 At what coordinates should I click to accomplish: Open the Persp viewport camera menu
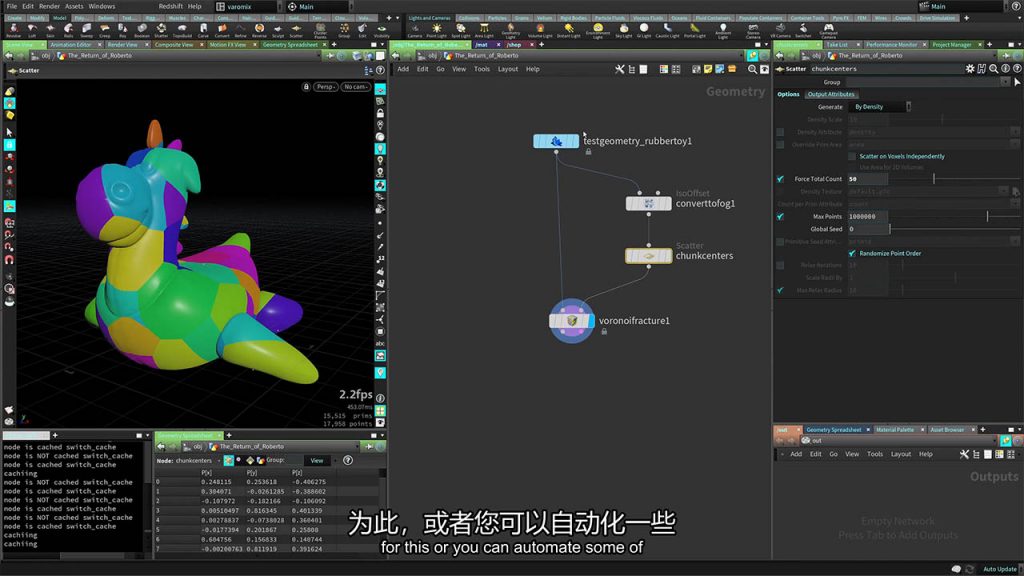pos(326,87)
